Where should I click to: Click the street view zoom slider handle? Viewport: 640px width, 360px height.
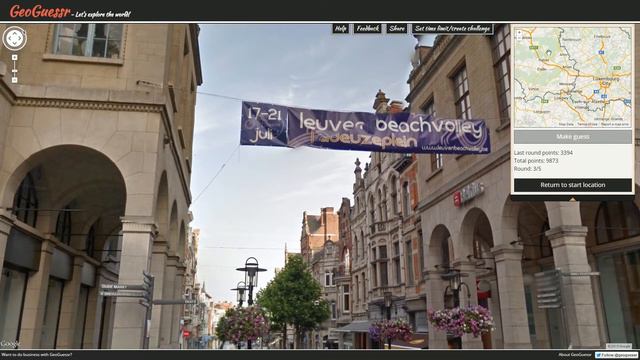coord(14,71)
